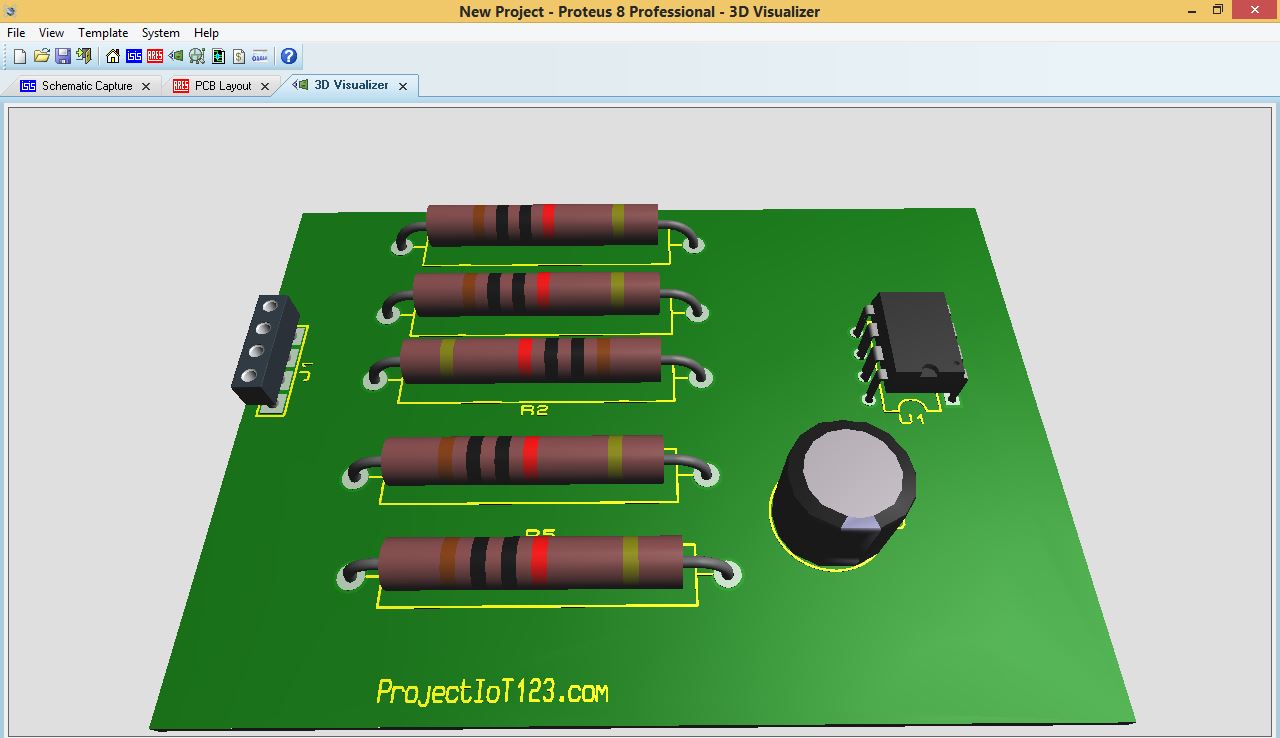Click the round black capacitor component
Viewport: 1280px width, 738px height.
point(842,493)
